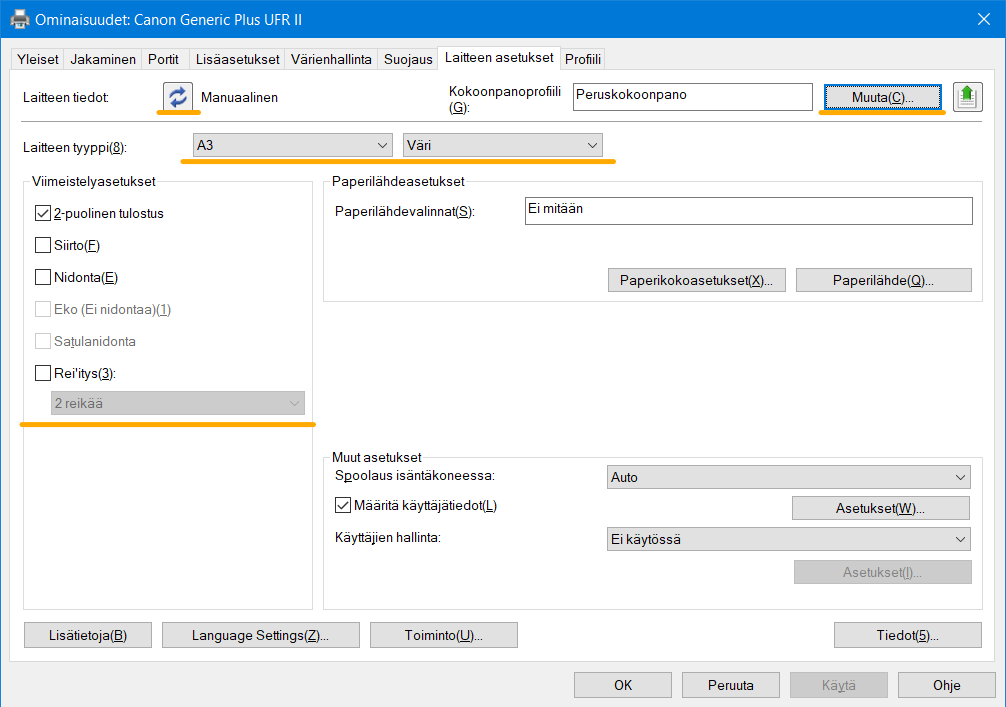
Task: Click the printer icon in title bar
Action: tap(19, 18)
